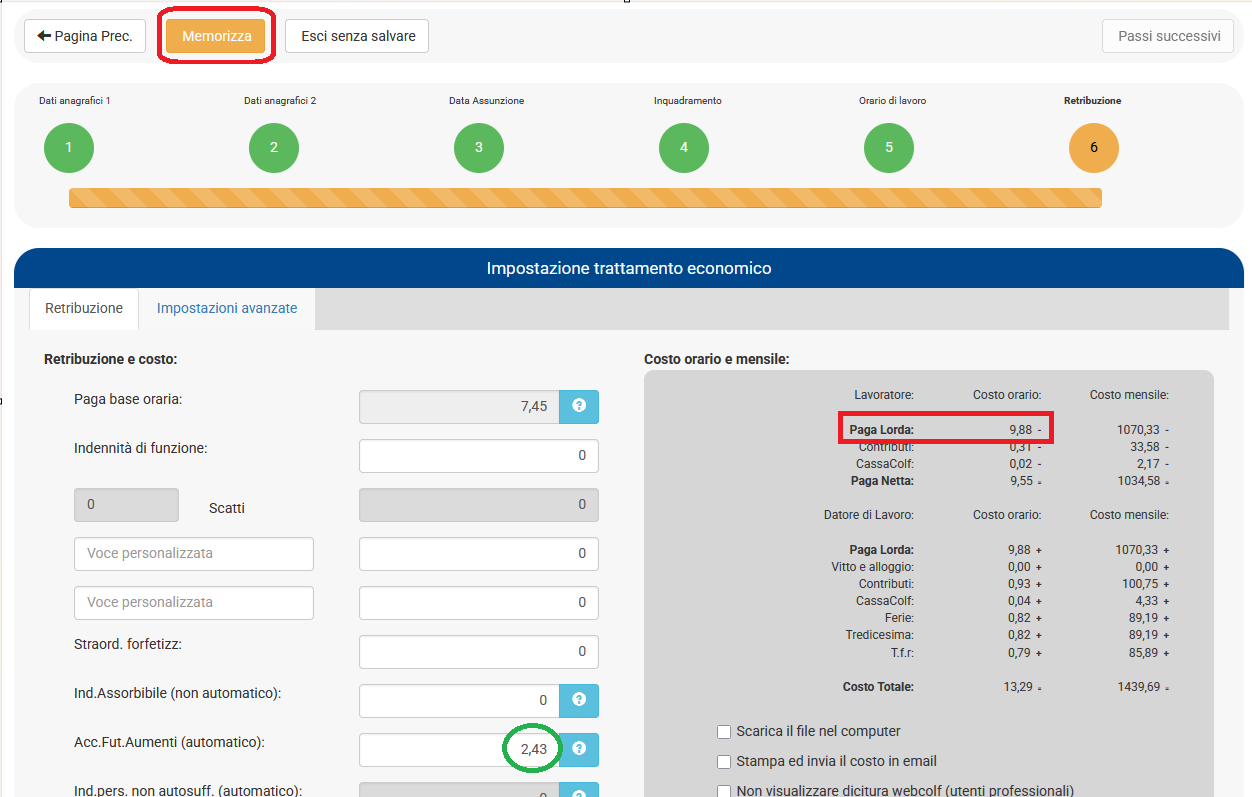Click Costo orario e mensile heading
Image resolution: width=1252 pixels, height=797 pixels.
point(717,359)
